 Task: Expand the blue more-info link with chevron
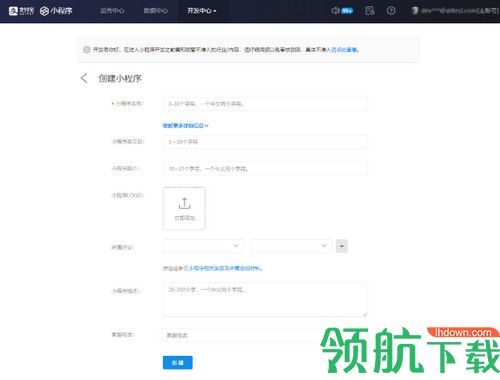coord(185,125)
